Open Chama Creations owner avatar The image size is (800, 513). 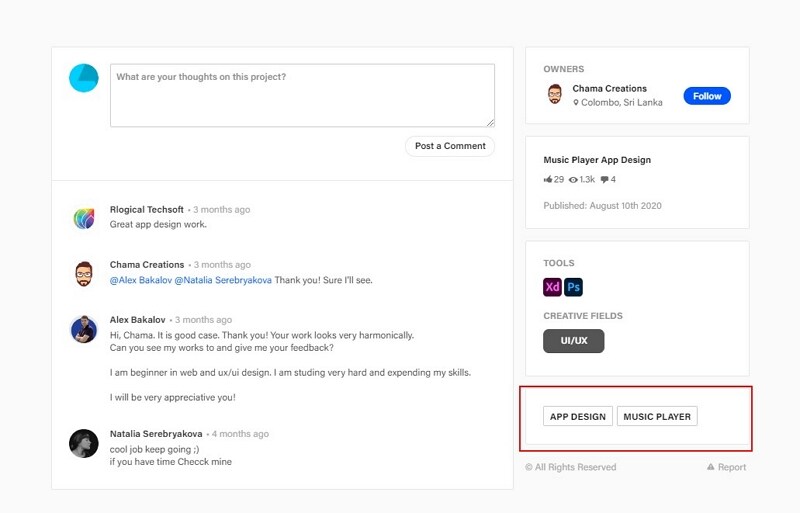coord(555,95)
